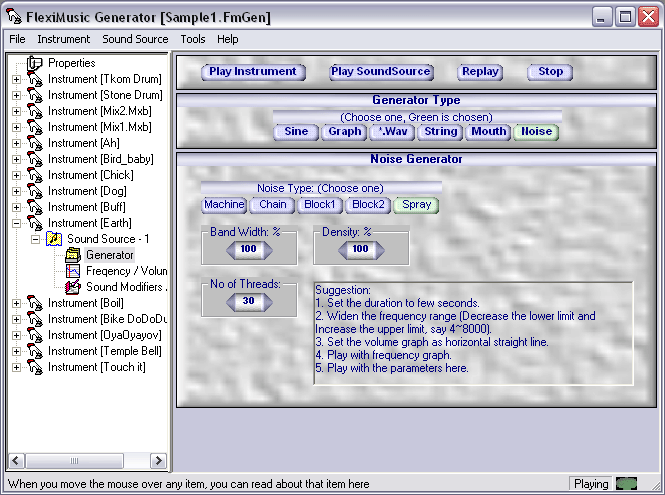This screenshot has height=495, width=665.
Task: Click the Replay button
Action: point(480,72)
